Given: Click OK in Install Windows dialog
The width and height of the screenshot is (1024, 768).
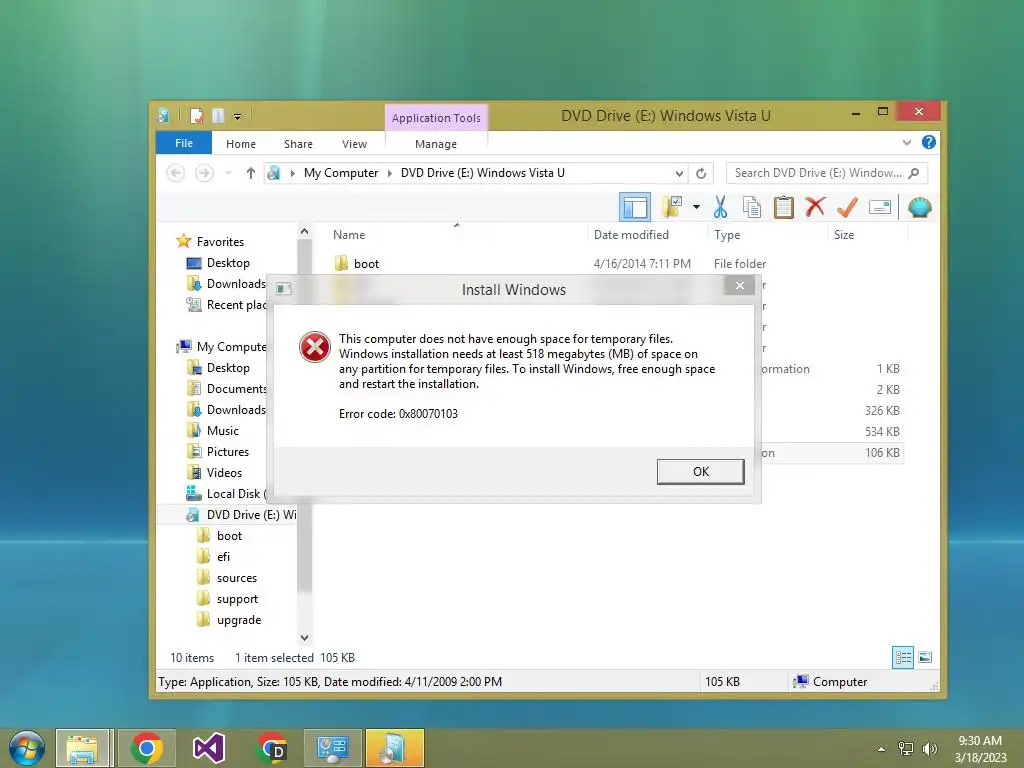Looking at the screenshot, I should (x=700, y=472).
